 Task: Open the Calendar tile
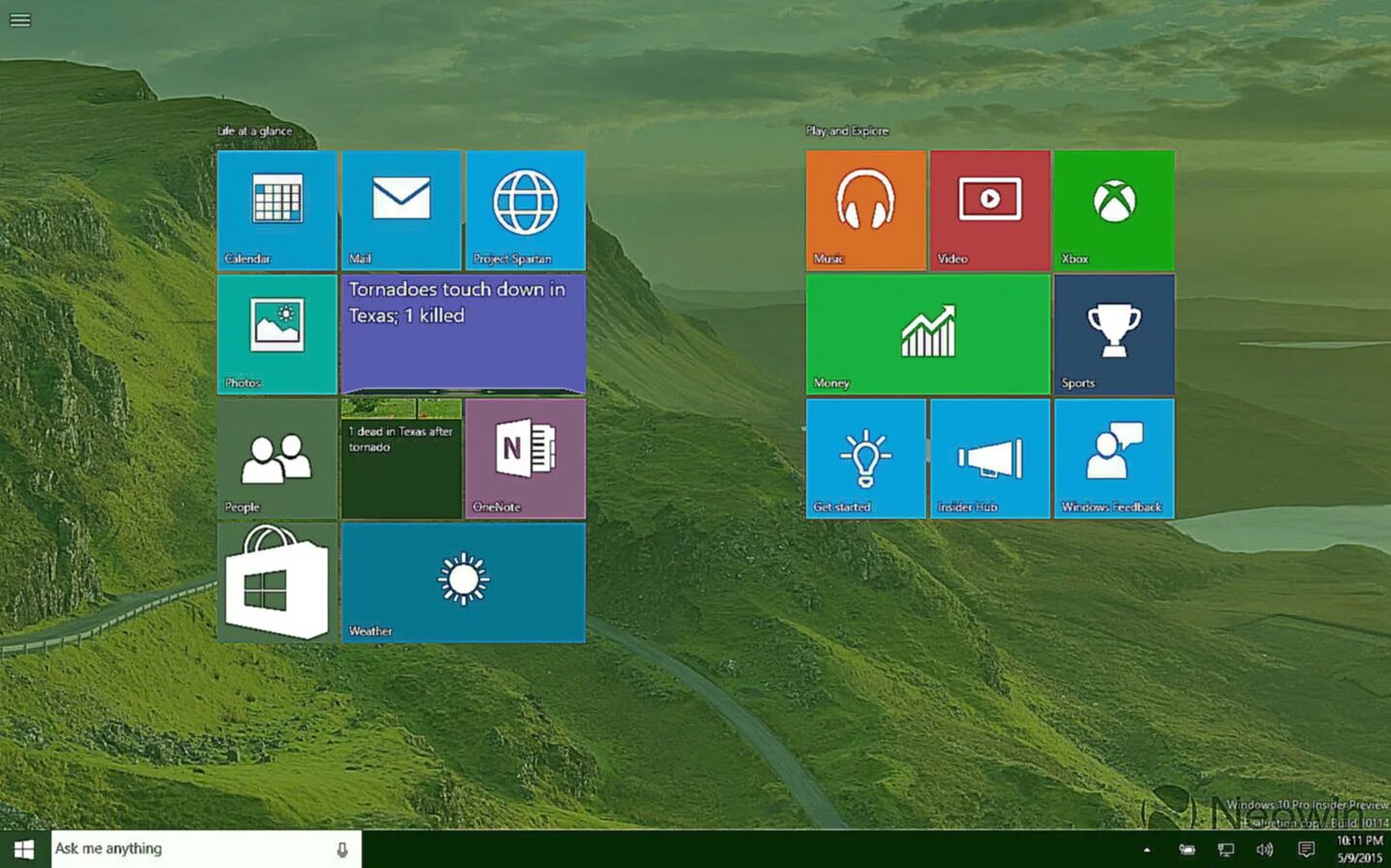point(277,210)
